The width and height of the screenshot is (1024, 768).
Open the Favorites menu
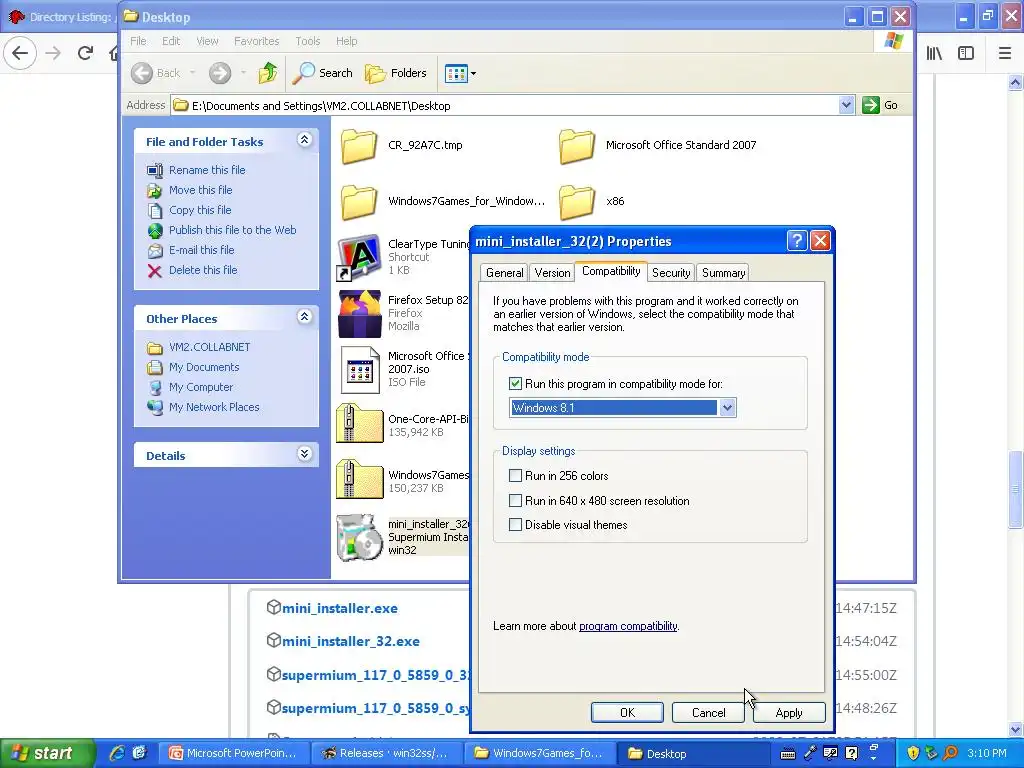click(256, 41)
